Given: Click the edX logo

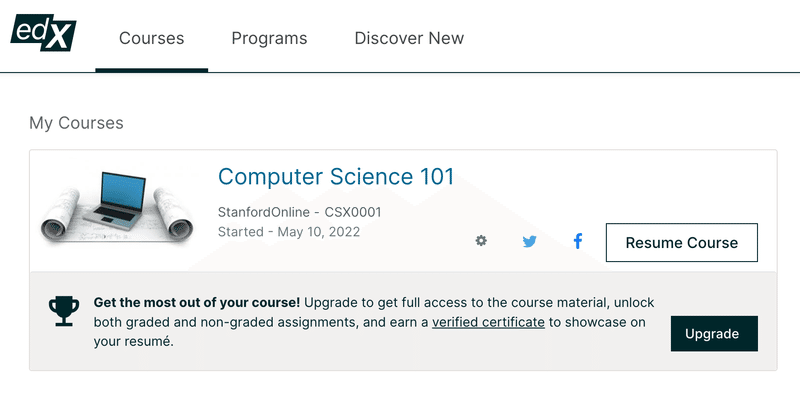Looking at the screenshot, I should [x=43, y=33].
